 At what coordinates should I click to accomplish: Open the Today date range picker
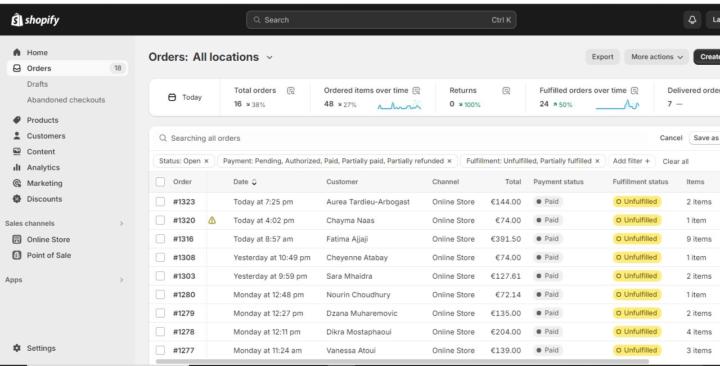pos(185,97)
